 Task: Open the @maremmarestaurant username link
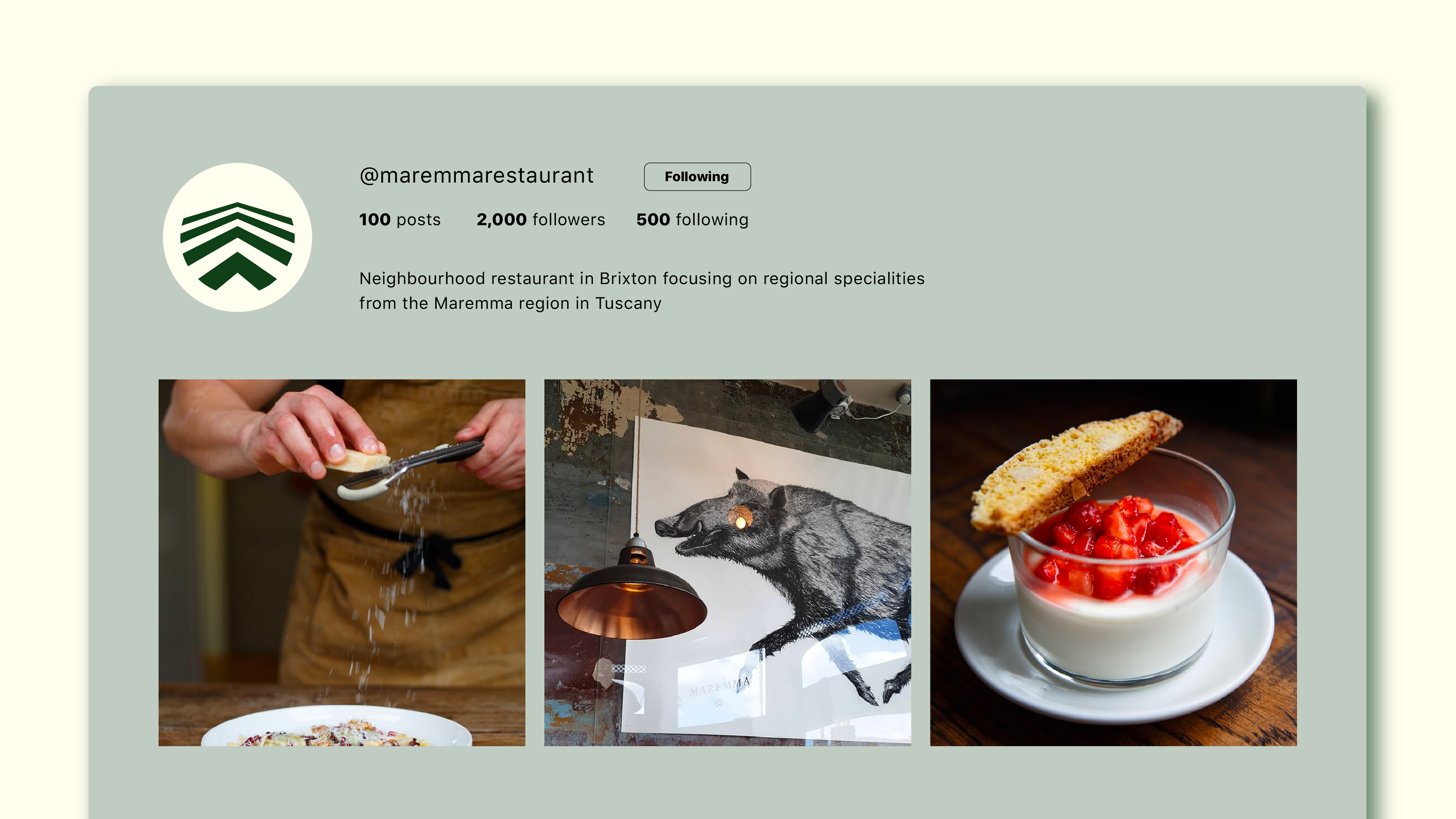tap(477, 176)
